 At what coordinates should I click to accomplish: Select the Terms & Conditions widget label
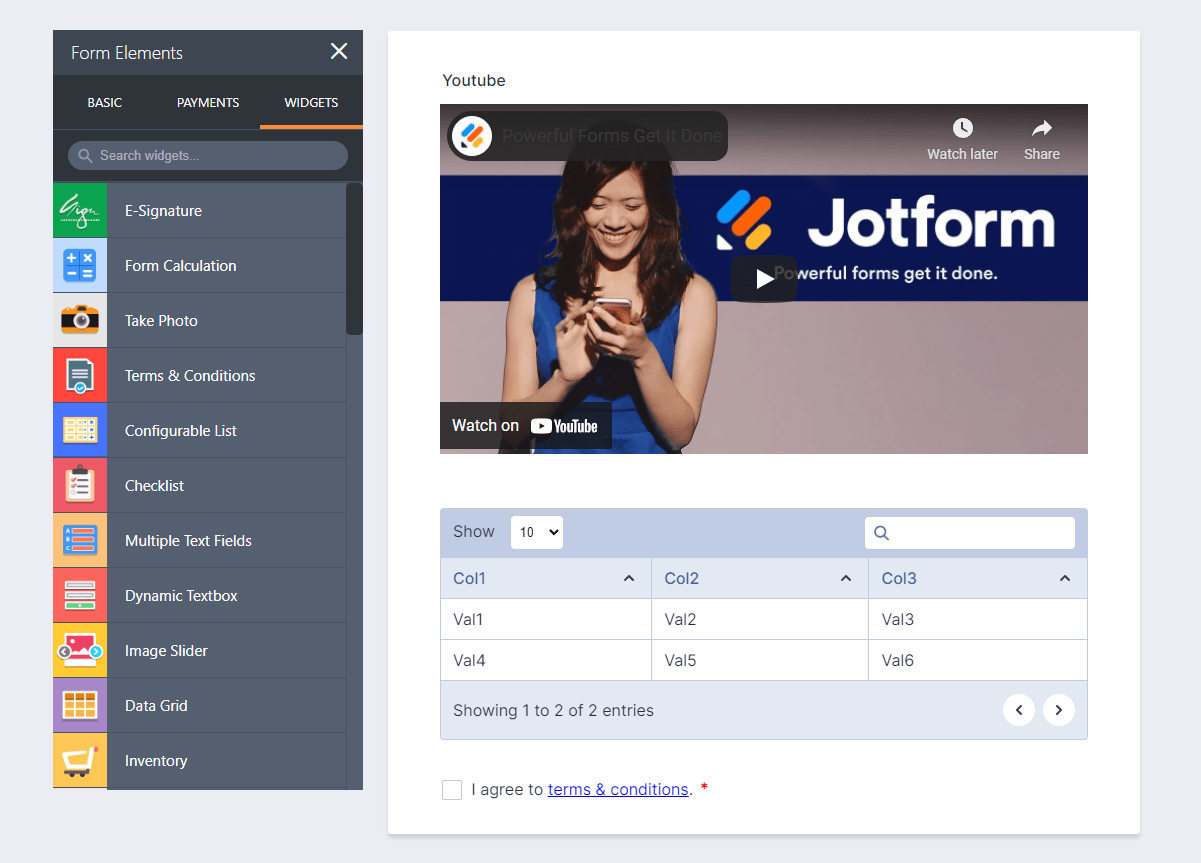(190, 375)
